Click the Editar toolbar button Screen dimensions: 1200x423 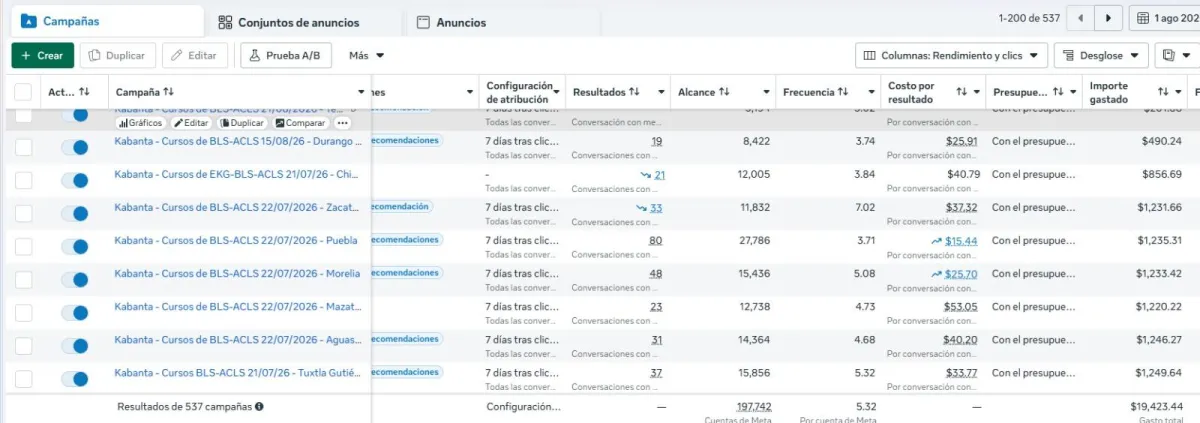tap(195, 56)
